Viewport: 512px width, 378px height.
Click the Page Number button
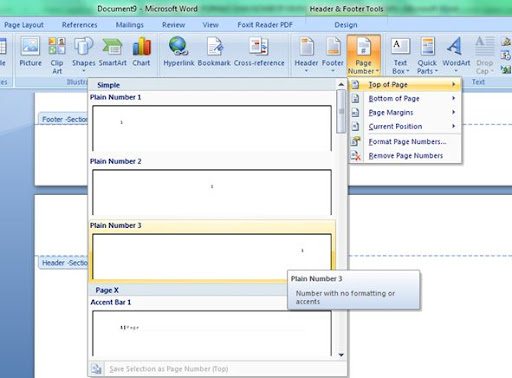coord(363,55)
